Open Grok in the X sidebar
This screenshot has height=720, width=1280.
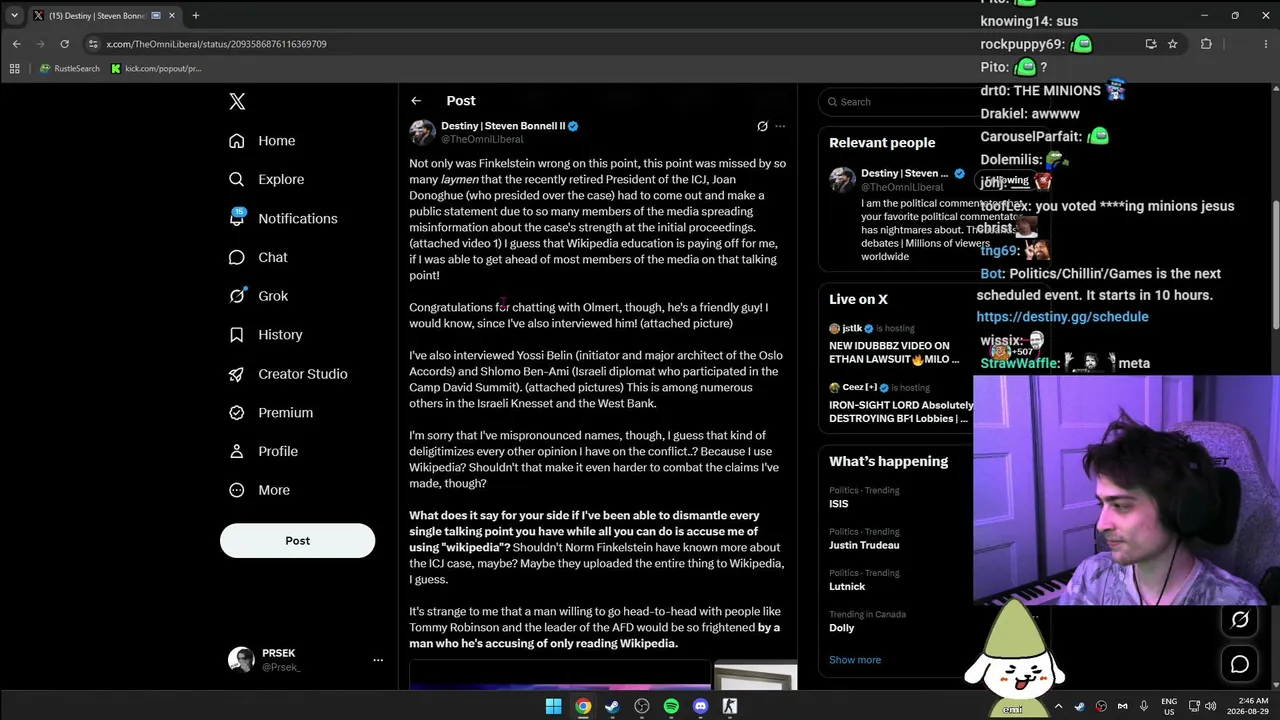258,296
